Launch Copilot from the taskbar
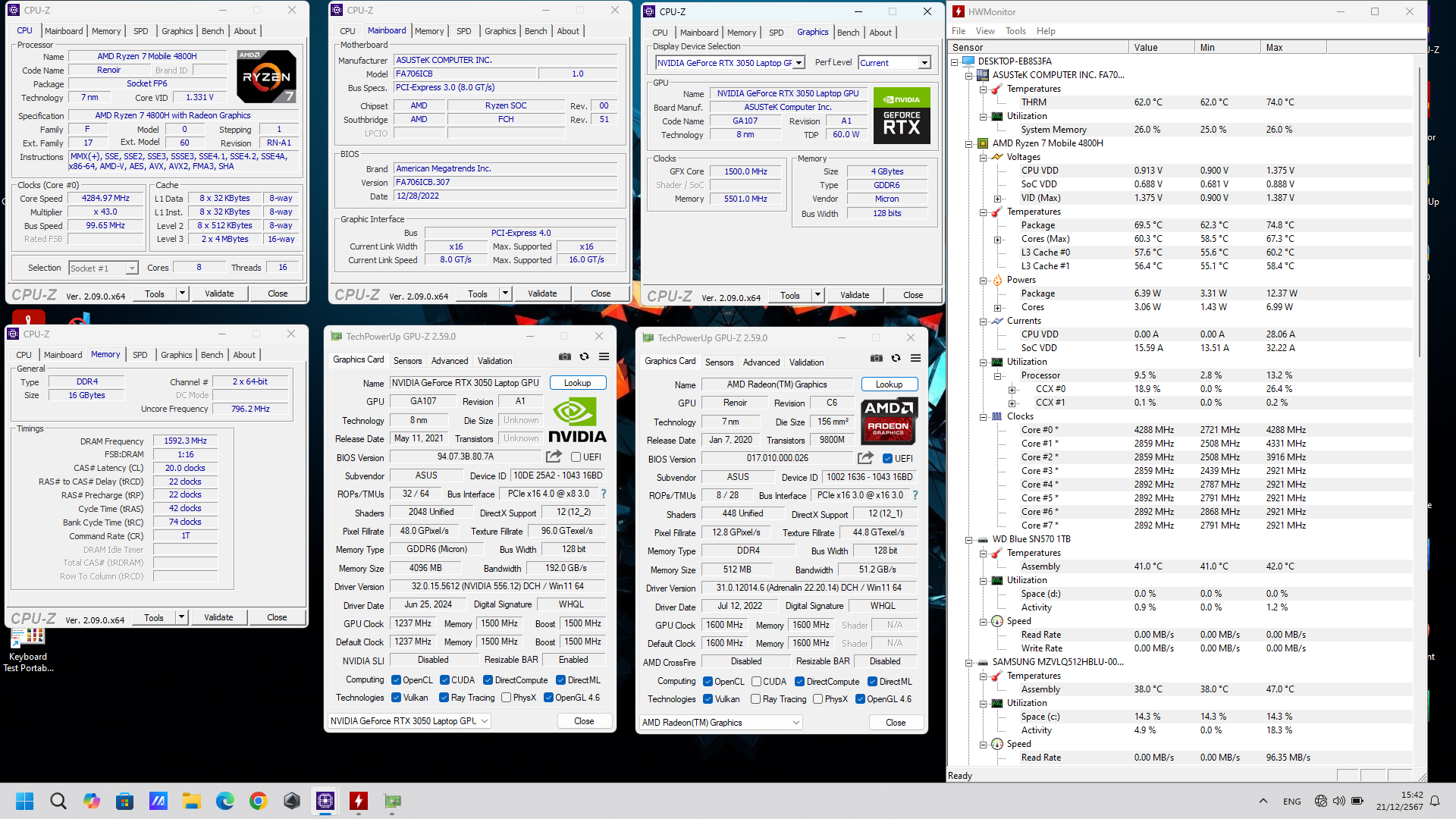Viewport: 1456px width, 819px height. pos(92,801)
